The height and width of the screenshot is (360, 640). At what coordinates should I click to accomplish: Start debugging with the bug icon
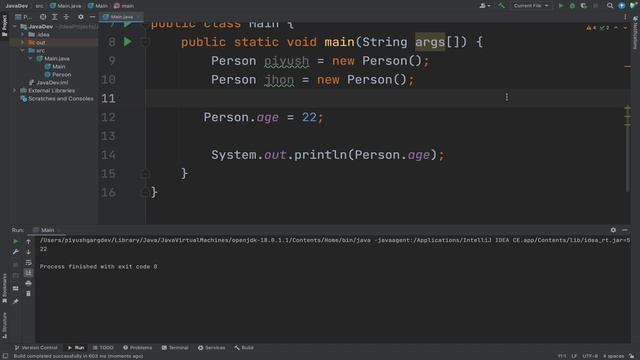572,6
